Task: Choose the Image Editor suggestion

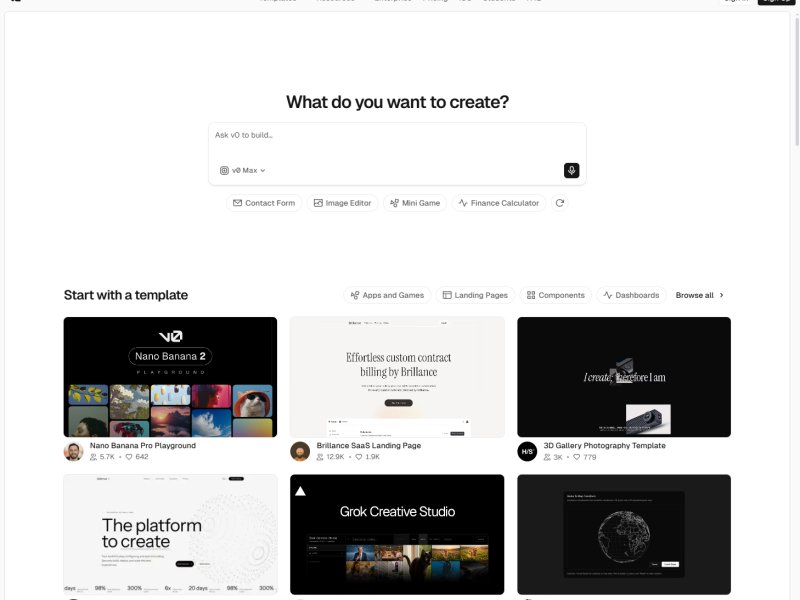Action: (x=342, y=203)
